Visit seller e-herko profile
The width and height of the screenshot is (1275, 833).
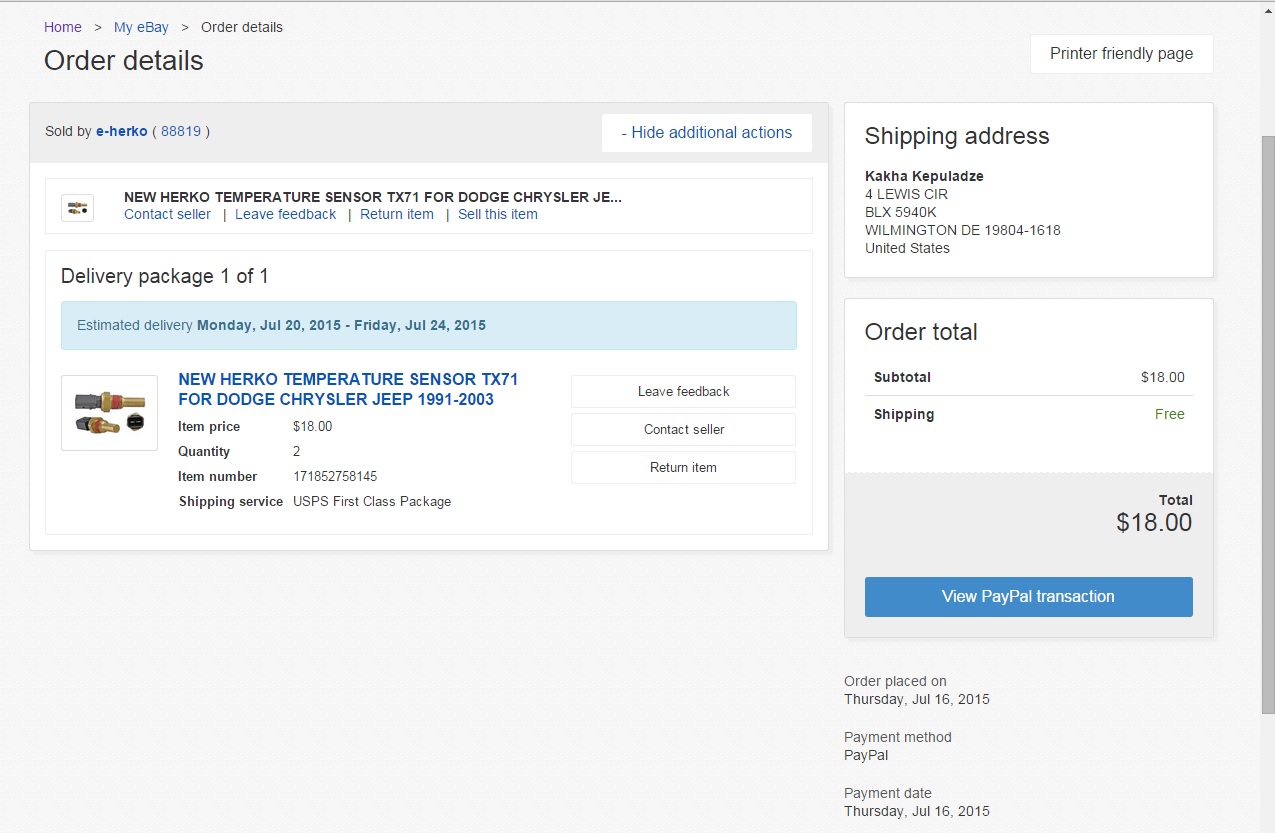(122, 131)
